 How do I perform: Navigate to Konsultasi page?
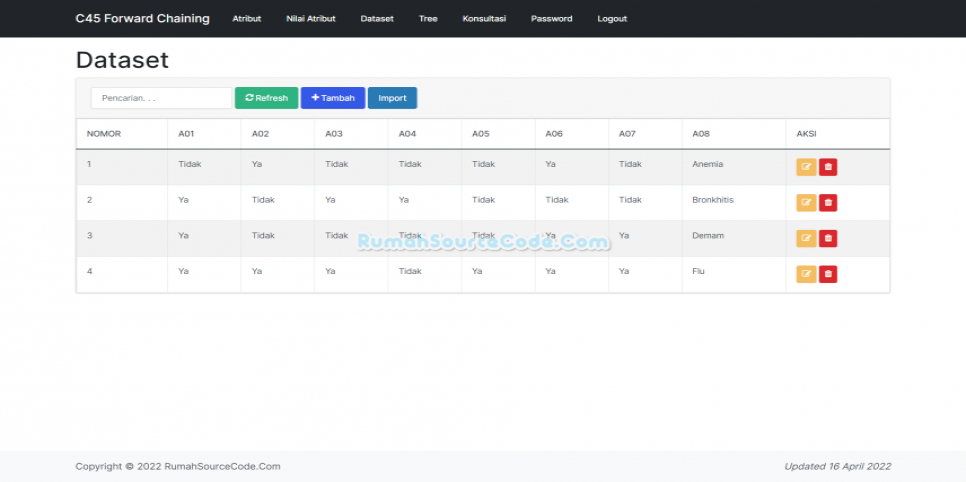(484, 19)
